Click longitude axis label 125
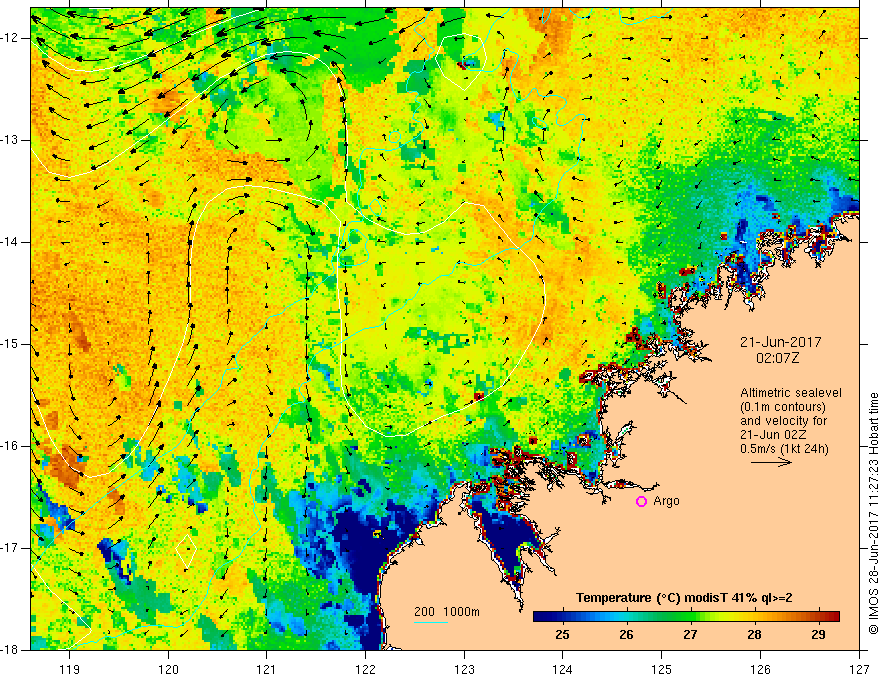The width and height of the screenshot is (880, 680). pyautogui.click(x=662, y=669)
